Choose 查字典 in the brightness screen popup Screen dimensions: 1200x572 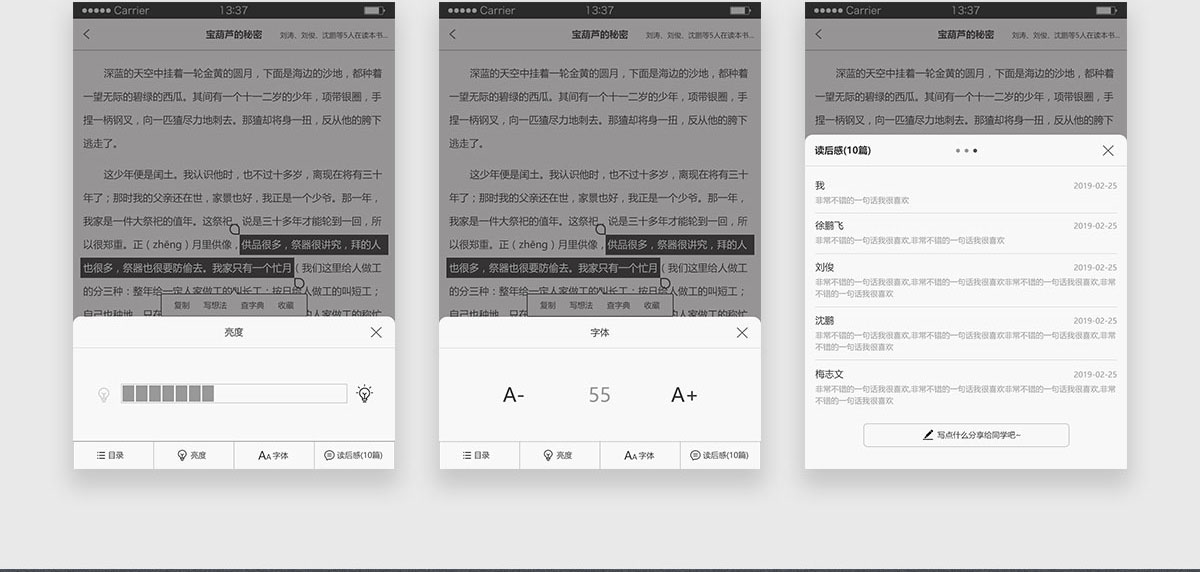click(x=252, y=305)
